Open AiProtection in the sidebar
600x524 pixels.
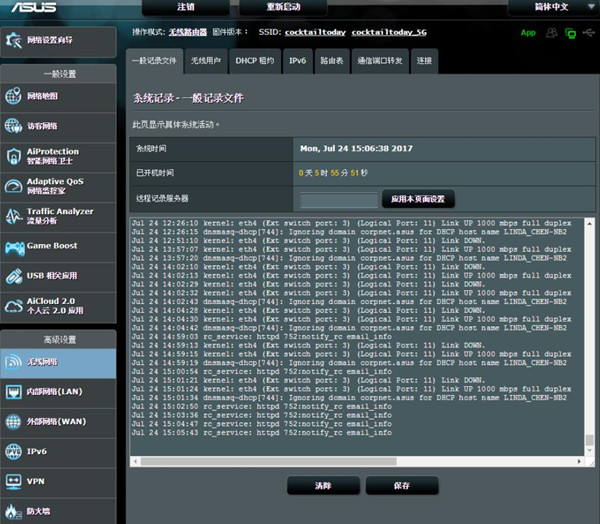coord(58,156)
